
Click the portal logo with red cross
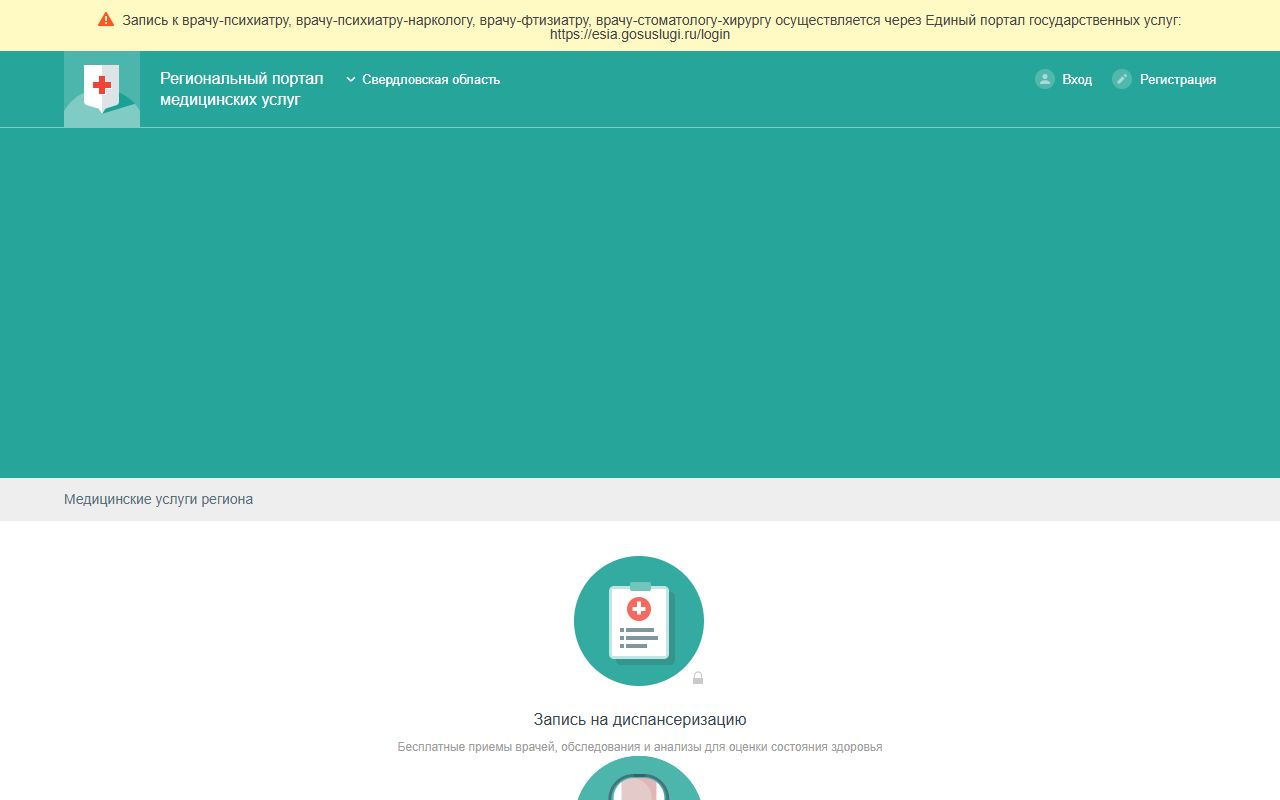(102, 89)
